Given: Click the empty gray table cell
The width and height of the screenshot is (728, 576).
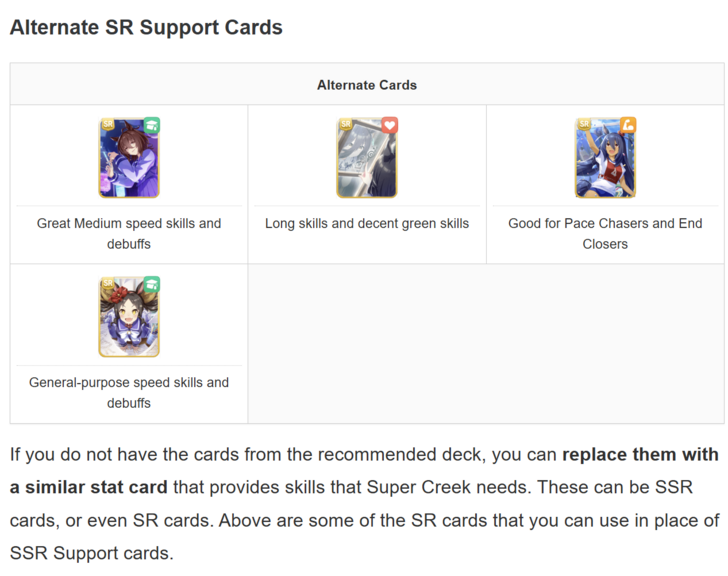Looking at the screenshot, I should tap(486, 344).
